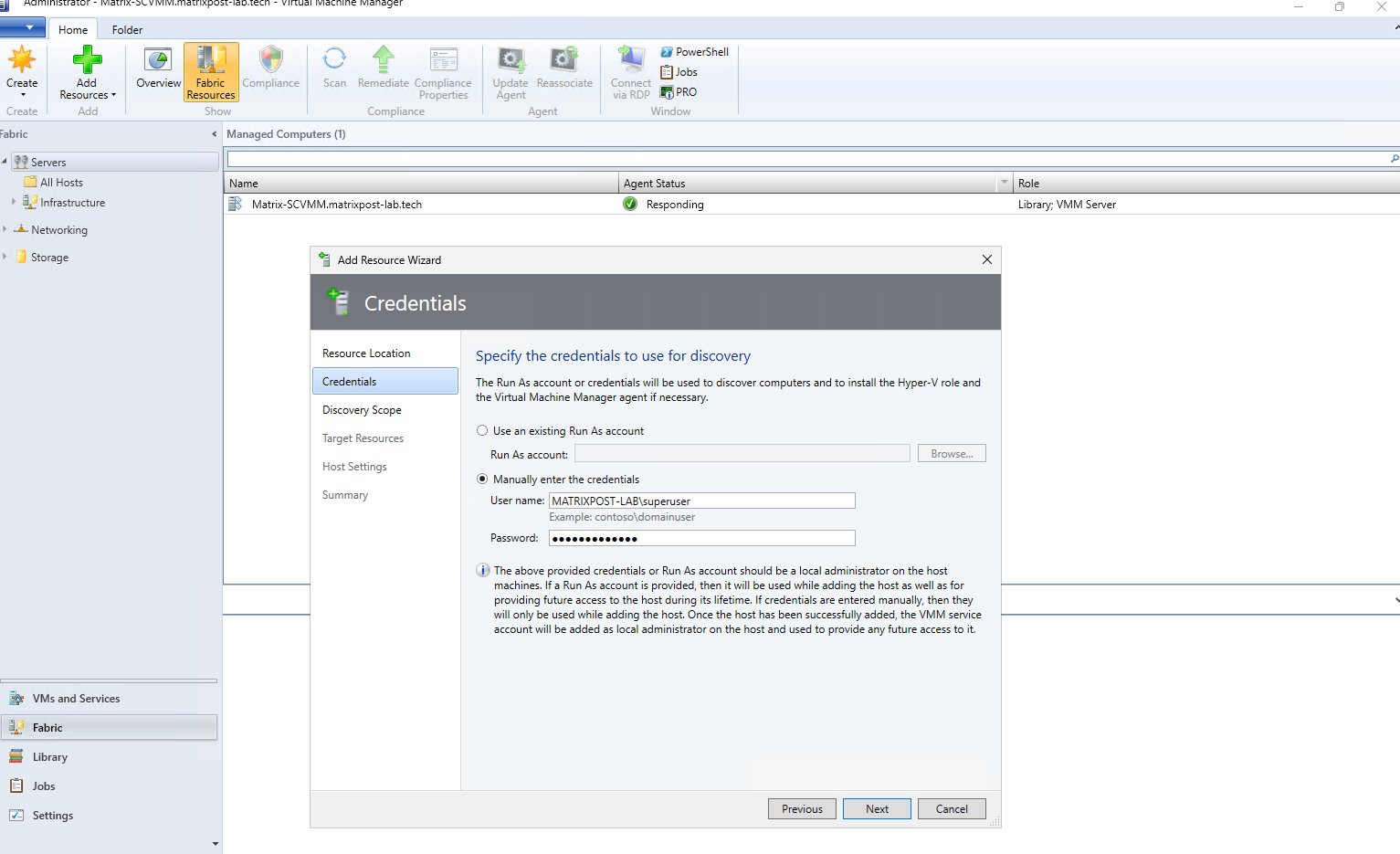The image size is (1400, 854).
Task: Click the Update Agent icon
Action: click(x=511, y=60)
